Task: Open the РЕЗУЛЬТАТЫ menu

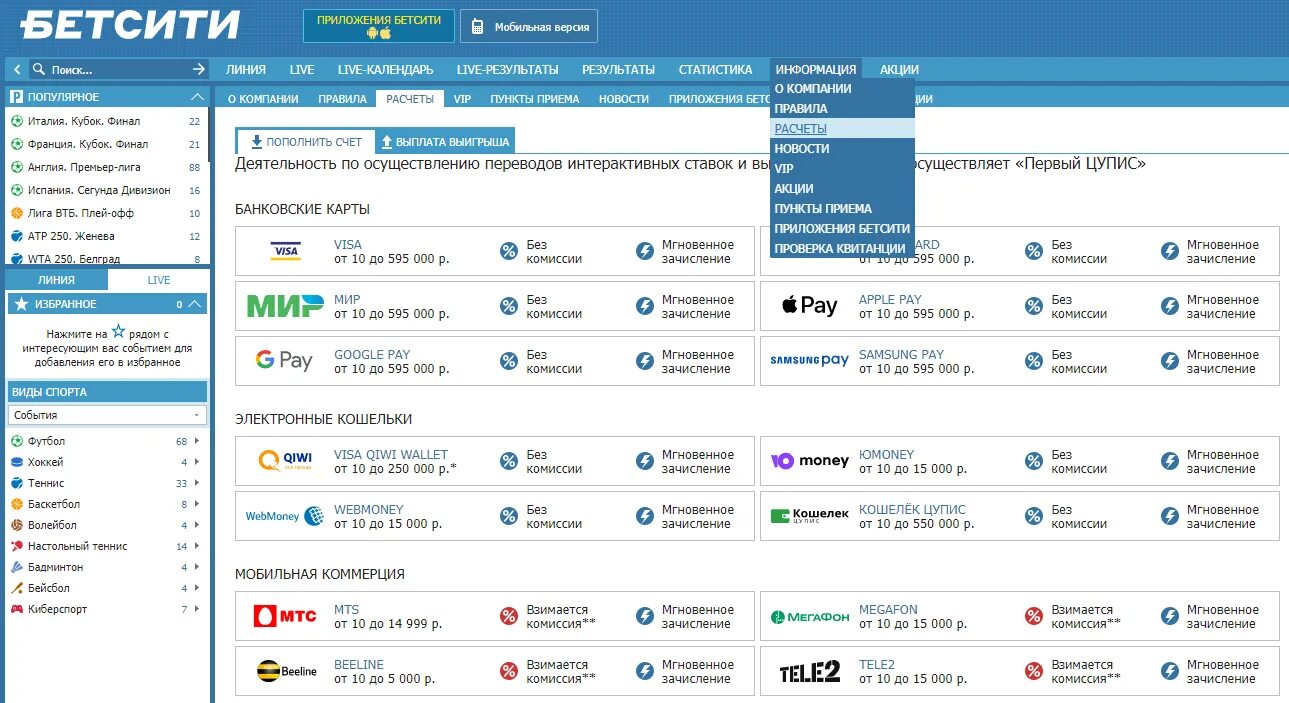Action: coord(618,70)
